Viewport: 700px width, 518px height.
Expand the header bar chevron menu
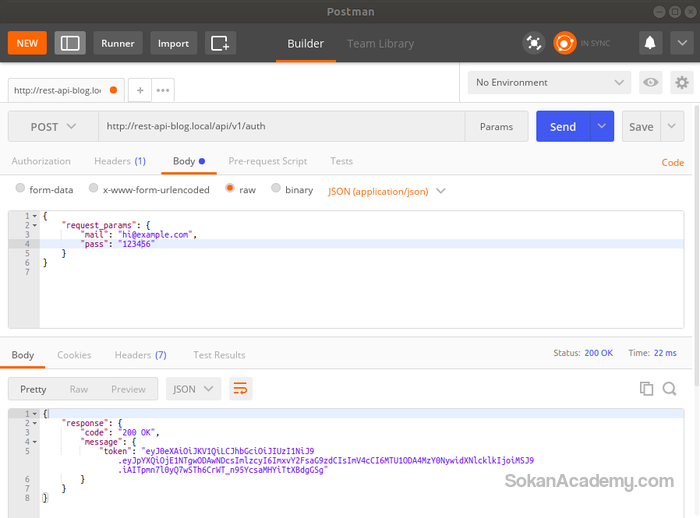(682, 43)
